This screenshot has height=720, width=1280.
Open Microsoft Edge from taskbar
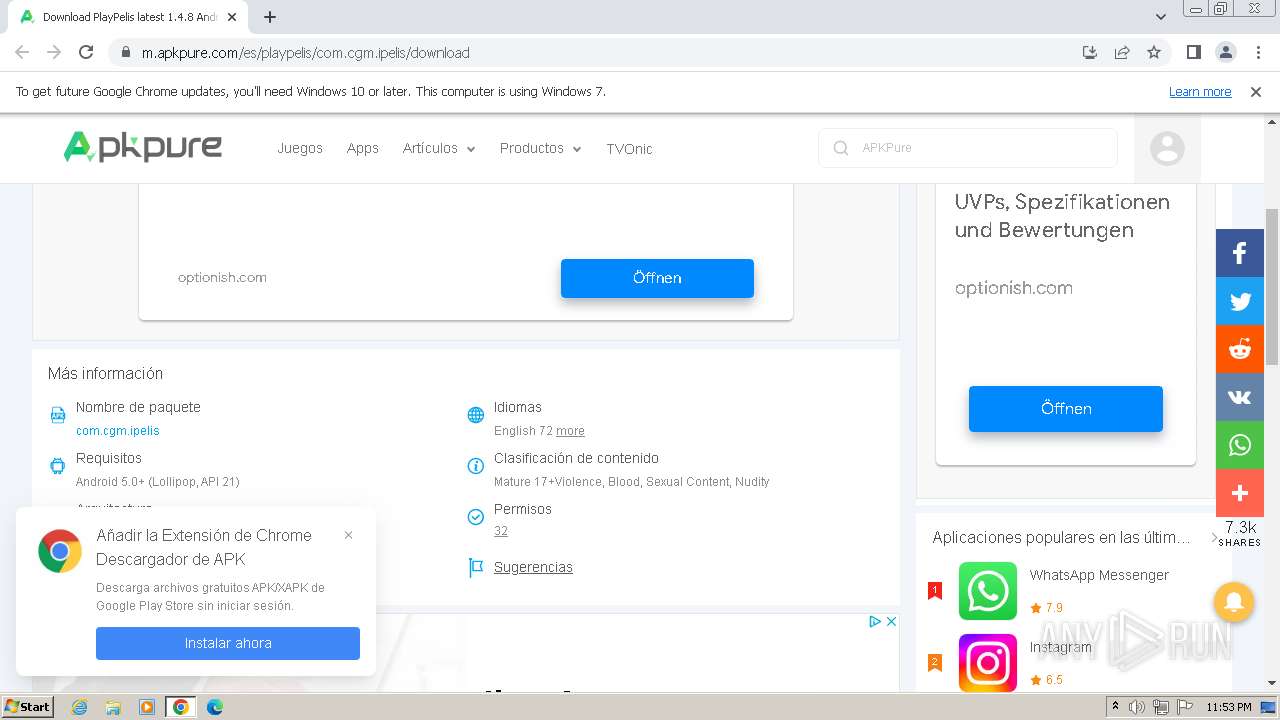pyautogui.click(x=214, y=707)
